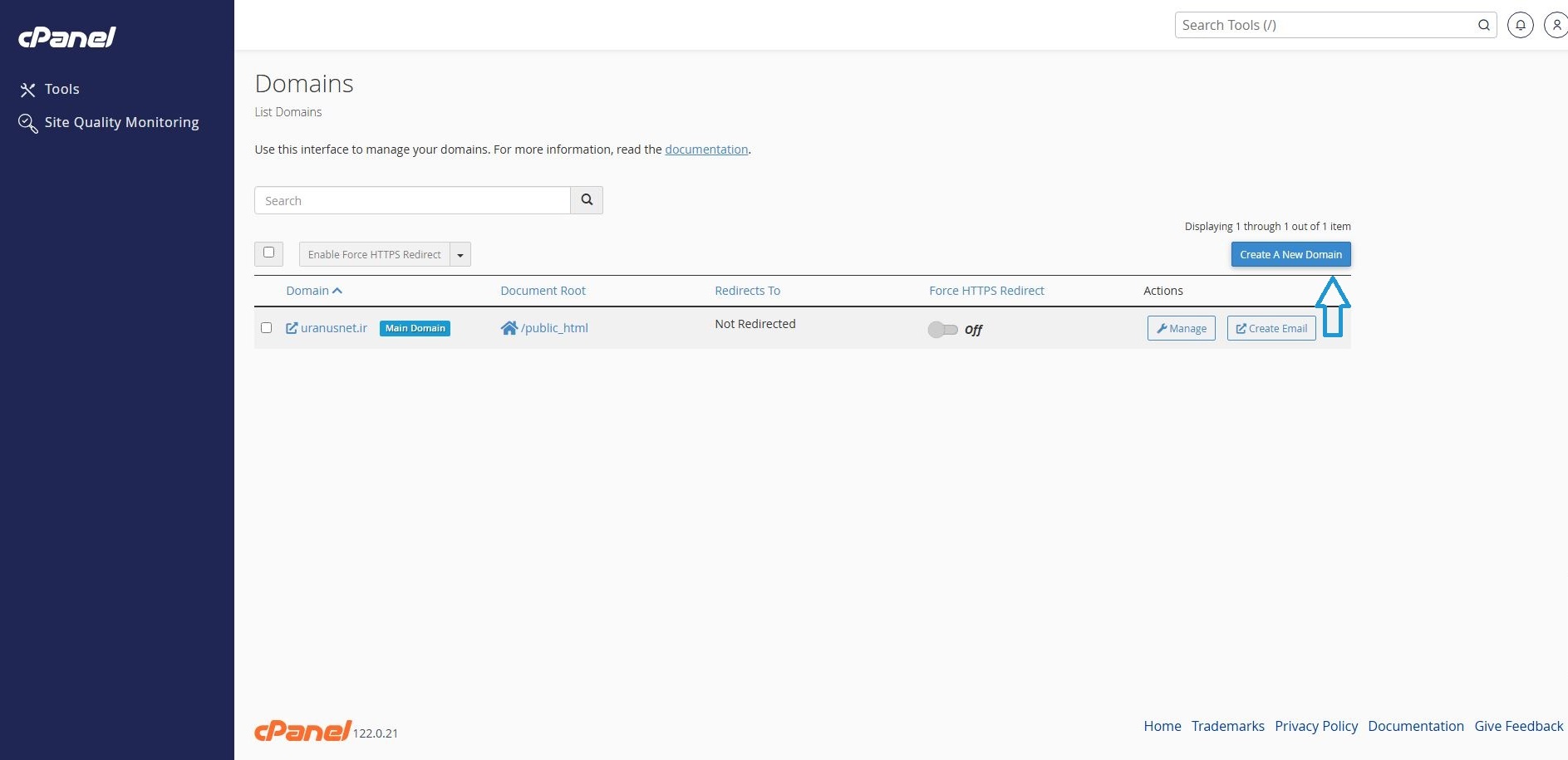Click the magnifier icon in Search Tools
This screenshot has height=760, width=1568.
click(x=1483, y=25)
